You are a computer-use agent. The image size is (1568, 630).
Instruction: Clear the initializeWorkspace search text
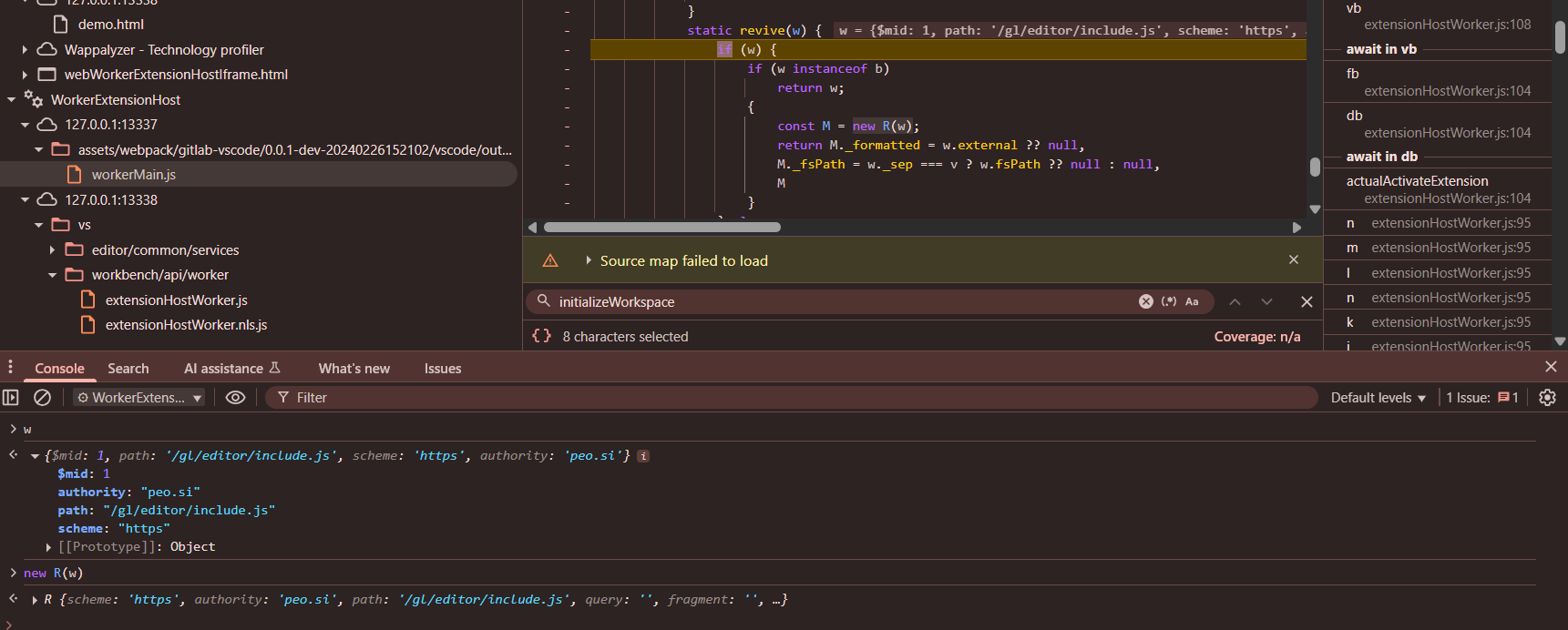(1146, 301)
